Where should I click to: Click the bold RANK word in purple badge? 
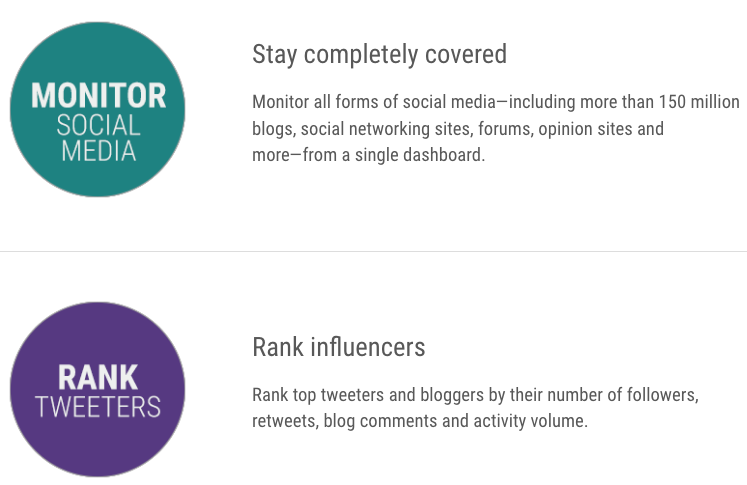pos(98,377)
